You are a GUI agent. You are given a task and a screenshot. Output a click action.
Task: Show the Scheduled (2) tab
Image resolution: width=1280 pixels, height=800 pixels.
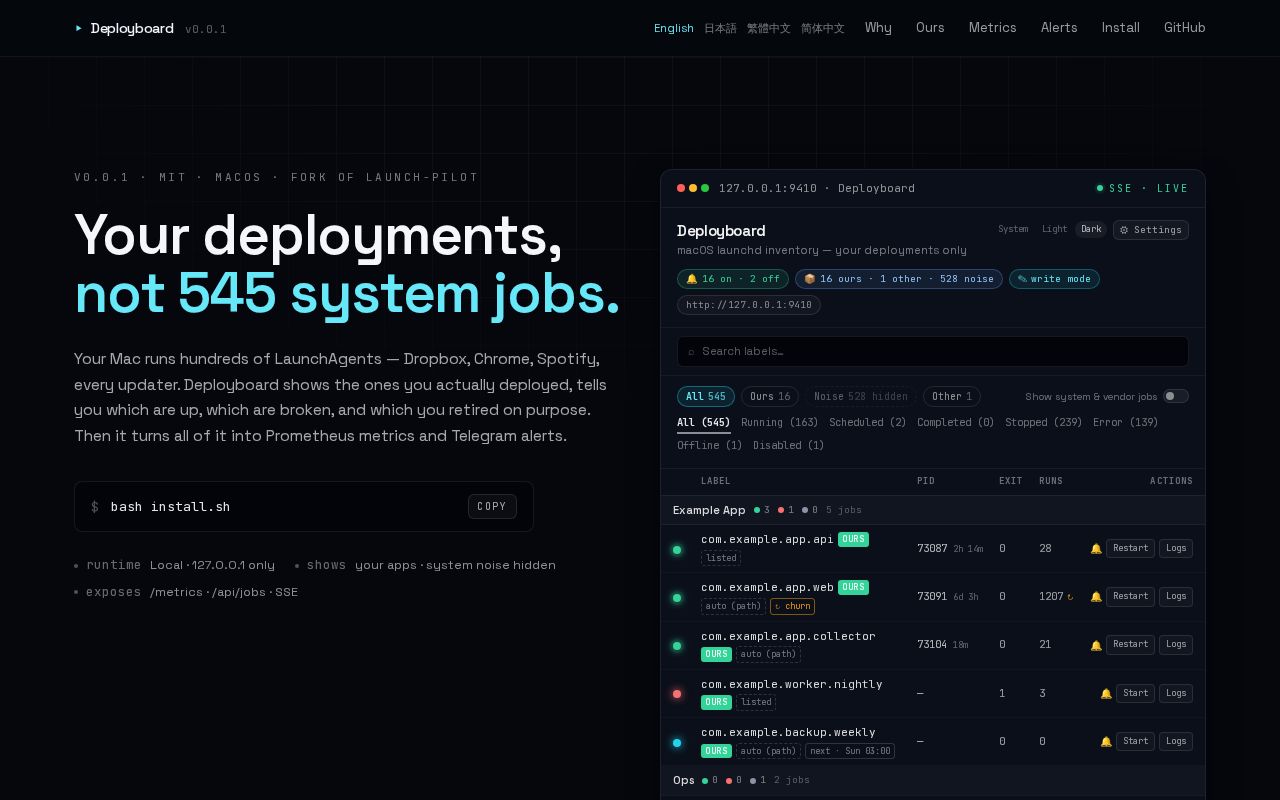pyautogui.click(x=867, y=423)
